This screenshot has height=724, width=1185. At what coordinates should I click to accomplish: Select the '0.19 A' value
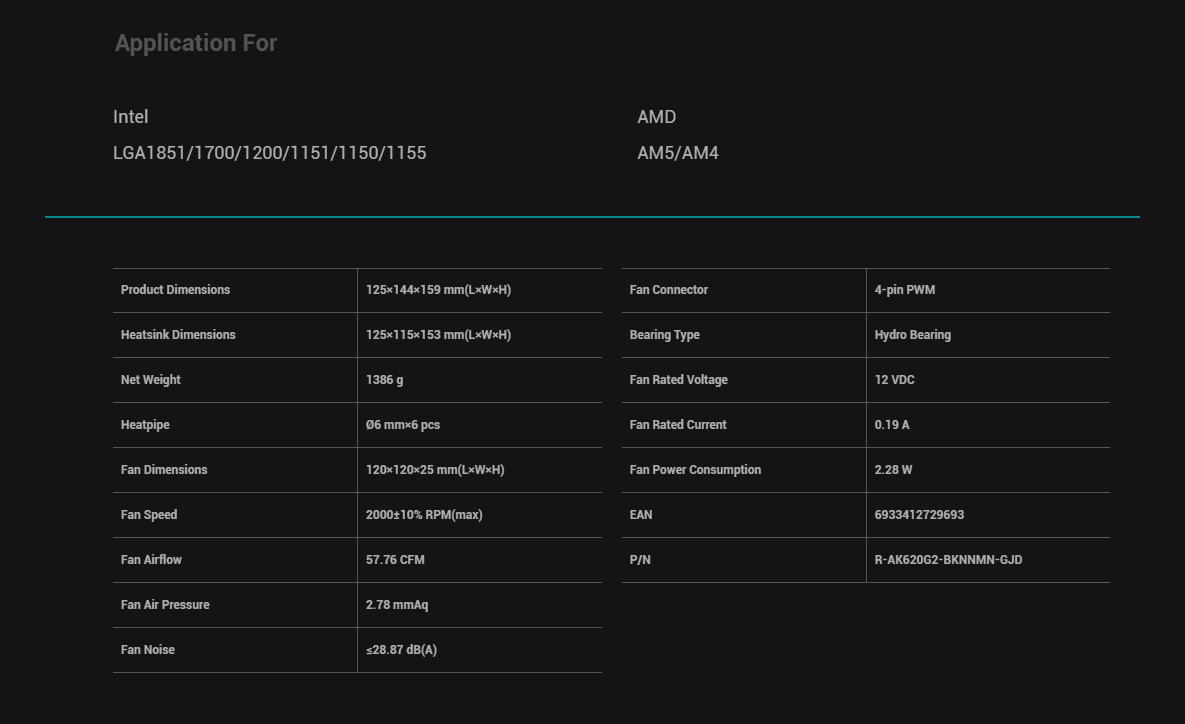coord(892,425)
